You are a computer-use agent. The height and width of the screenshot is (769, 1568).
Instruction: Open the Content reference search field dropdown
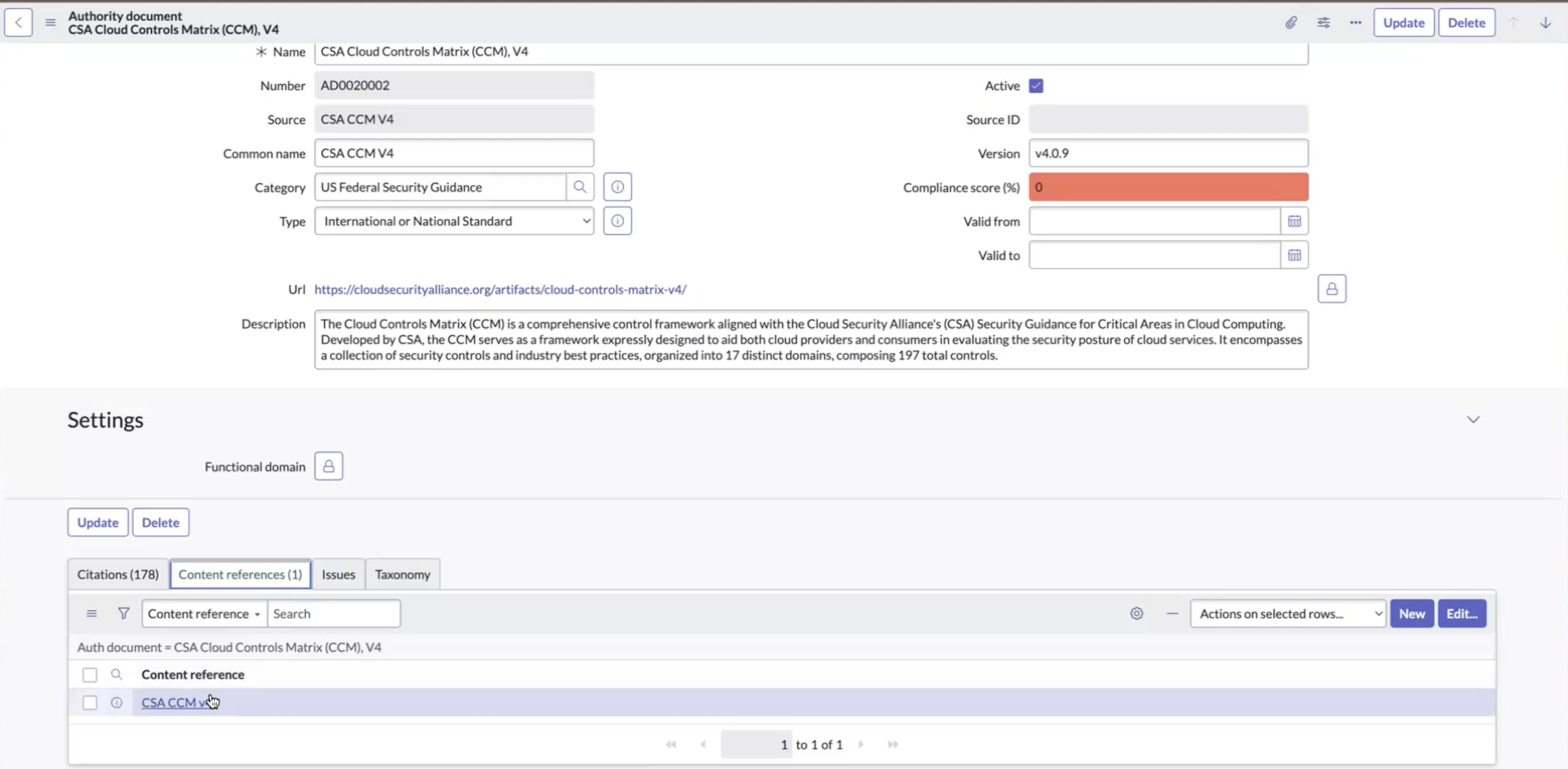(x=205, y=614)
